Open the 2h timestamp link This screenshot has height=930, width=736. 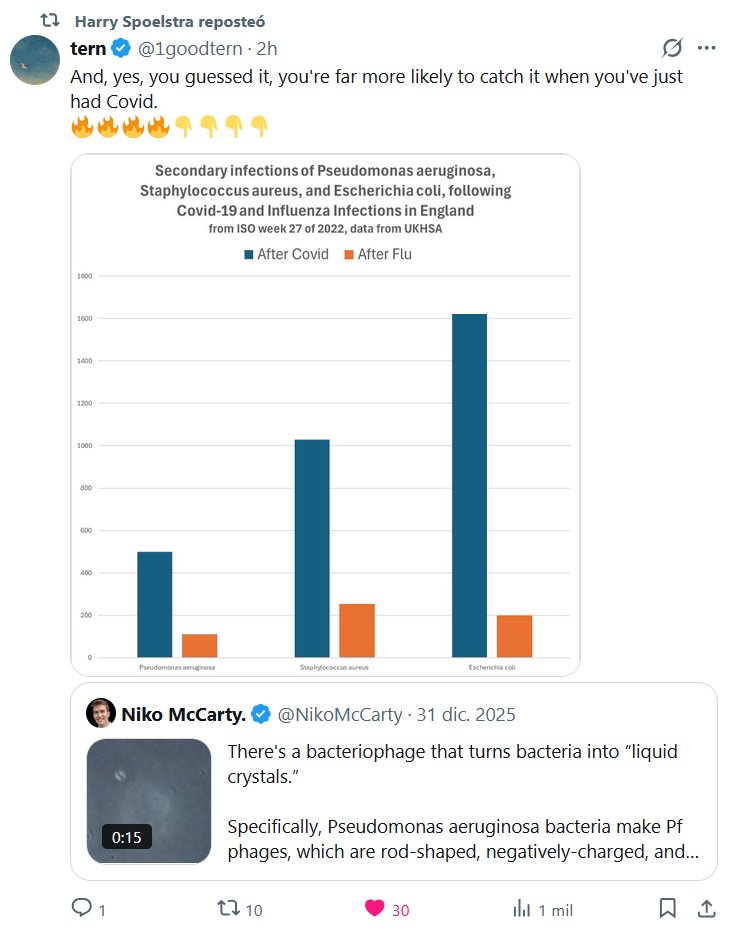(x=267, y=48)
